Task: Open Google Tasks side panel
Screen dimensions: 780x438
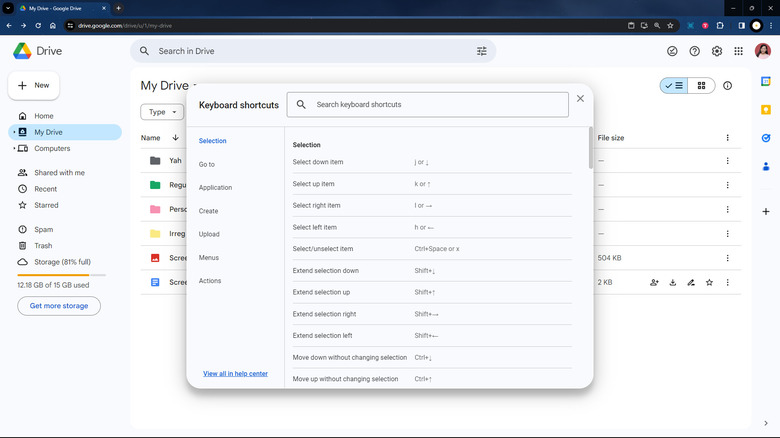Action: click(x=765, y=138)
